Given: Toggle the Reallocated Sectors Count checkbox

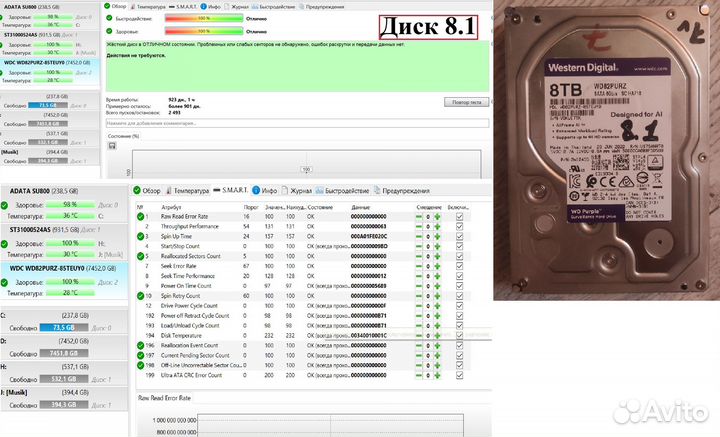Looking at the screenshot, I should [459, 257].
